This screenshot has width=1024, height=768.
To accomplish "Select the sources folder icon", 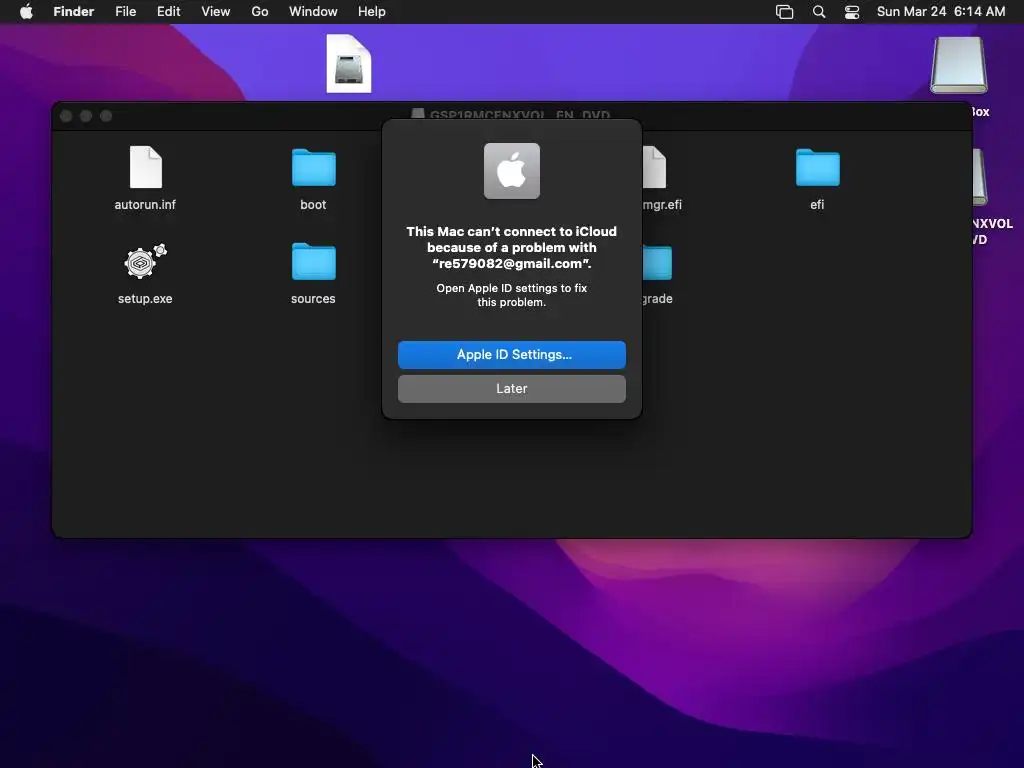I will coord(313,261).
